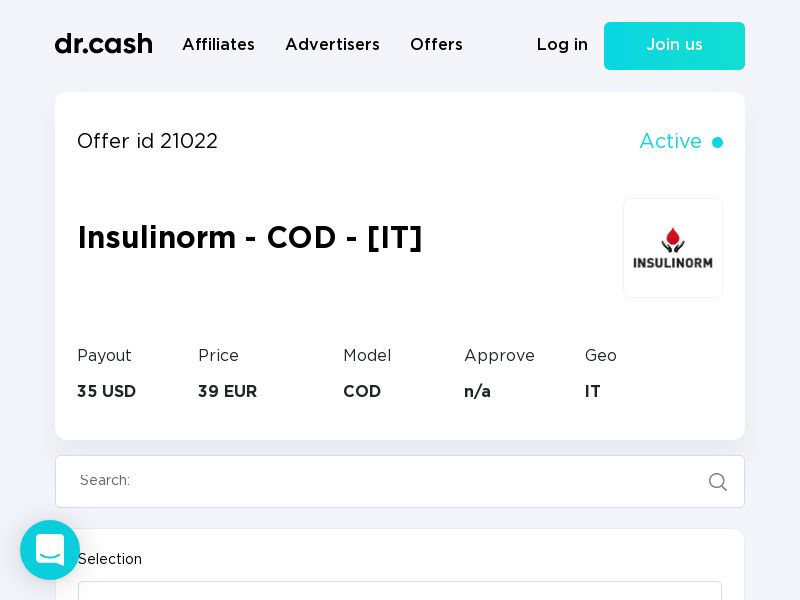Click the n/a approve value
Screen dimensions: 800x600
477,391
